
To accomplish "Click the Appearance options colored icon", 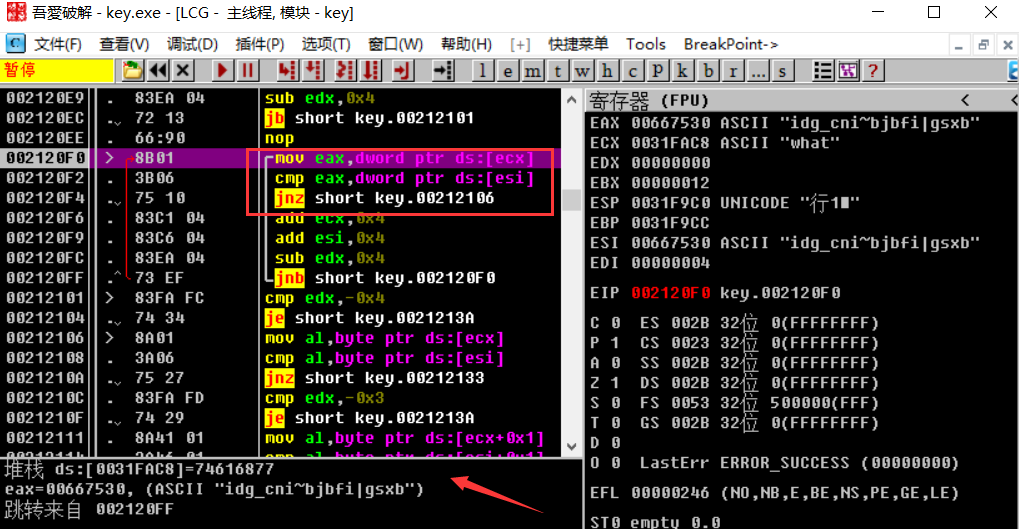I will 848,70.
